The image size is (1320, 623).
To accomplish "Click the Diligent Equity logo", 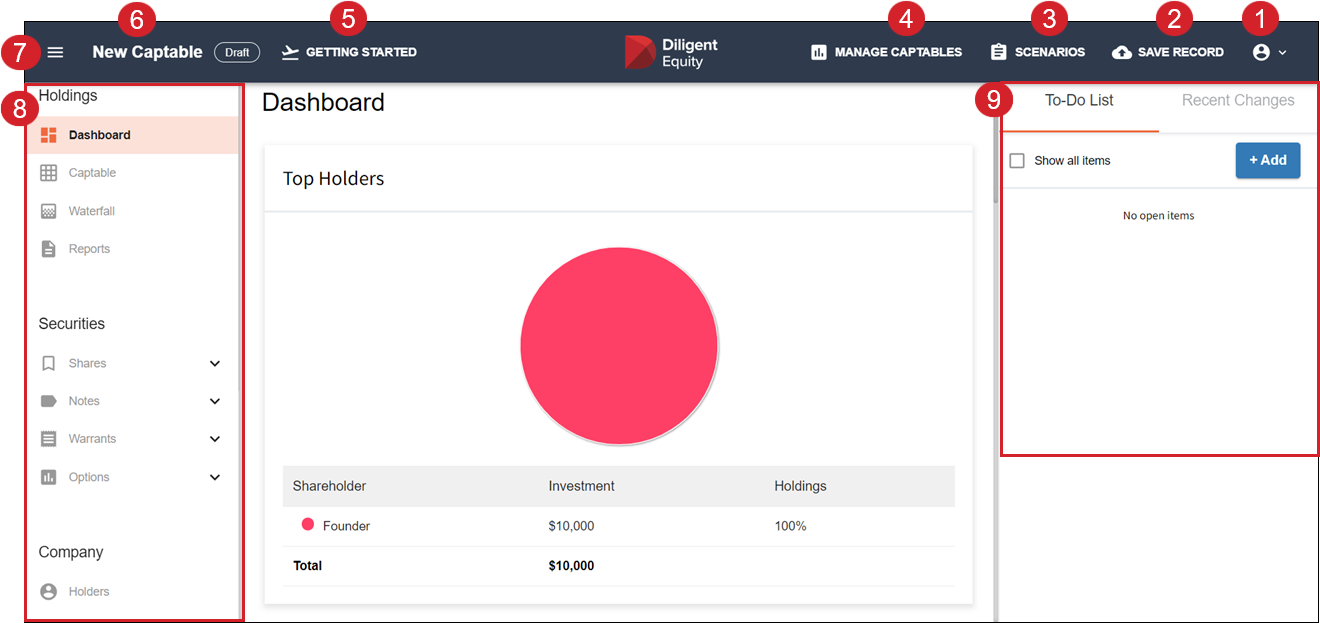I will pos(670,53).
